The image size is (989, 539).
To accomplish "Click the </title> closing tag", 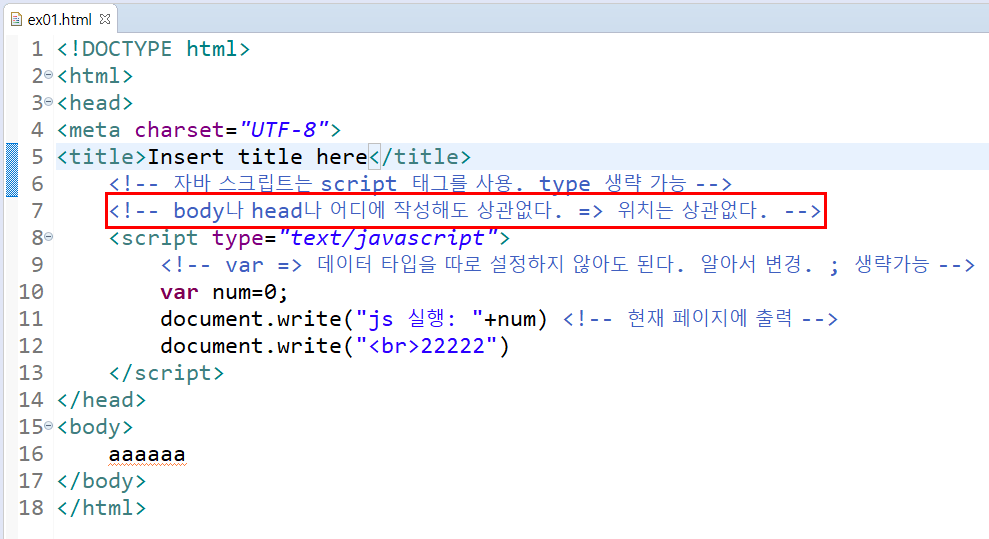I will point(419,157).
